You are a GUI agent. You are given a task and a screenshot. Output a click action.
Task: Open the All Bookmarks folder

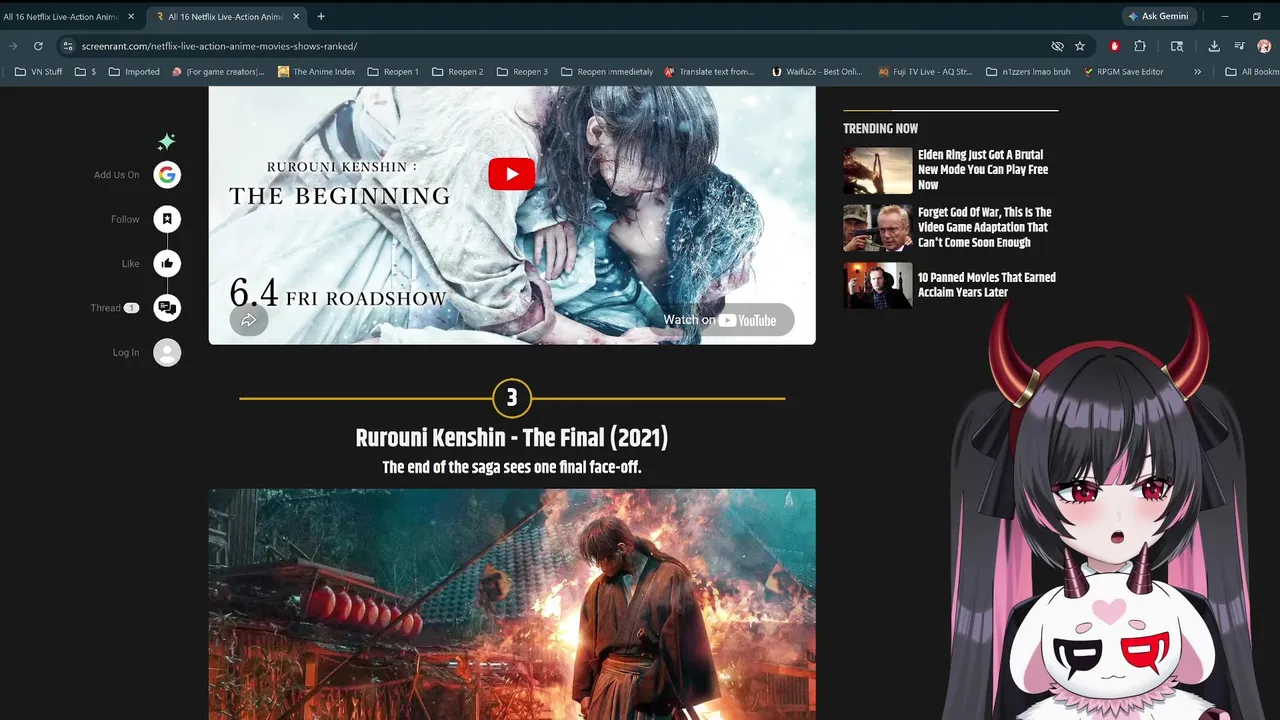click(1251, 72)
